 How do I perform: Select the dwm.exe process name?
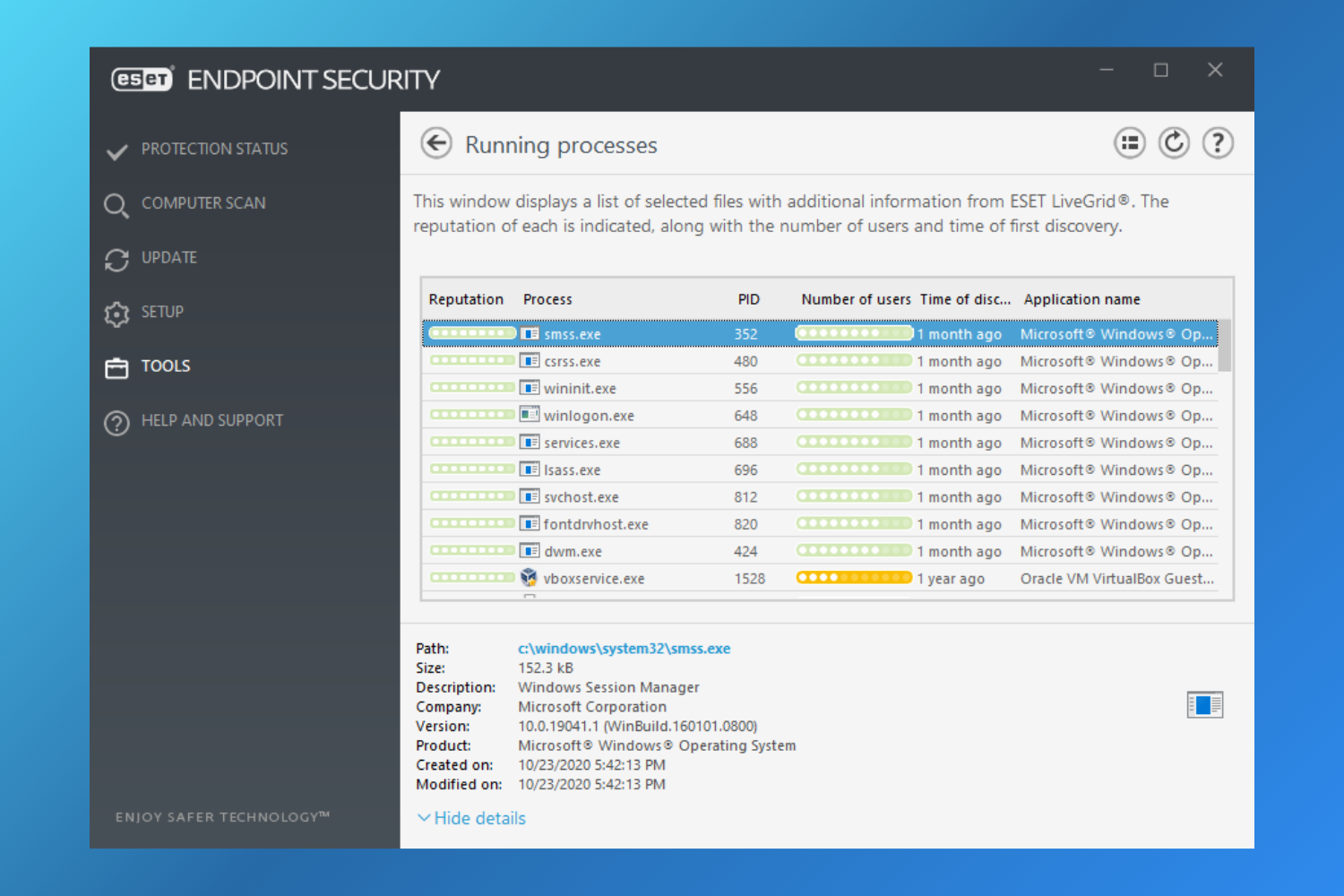pos(573,552)
